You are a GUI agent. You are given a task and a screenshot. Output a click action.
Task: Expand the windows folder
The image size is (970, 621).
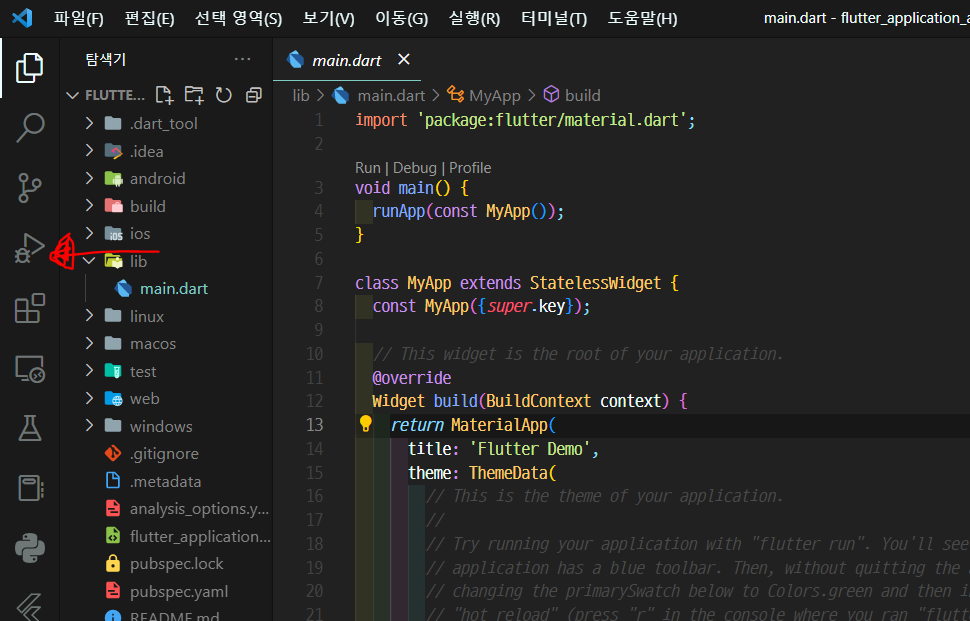pyautogui.click(x=89, y=426)
